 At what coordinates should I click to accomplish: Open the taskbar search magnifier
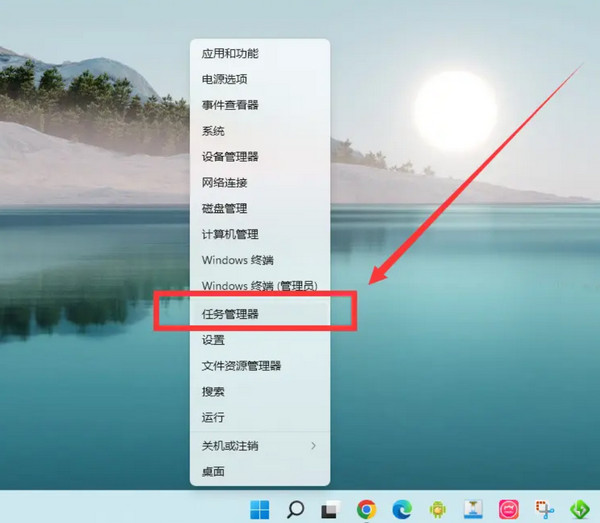(295, 509)
